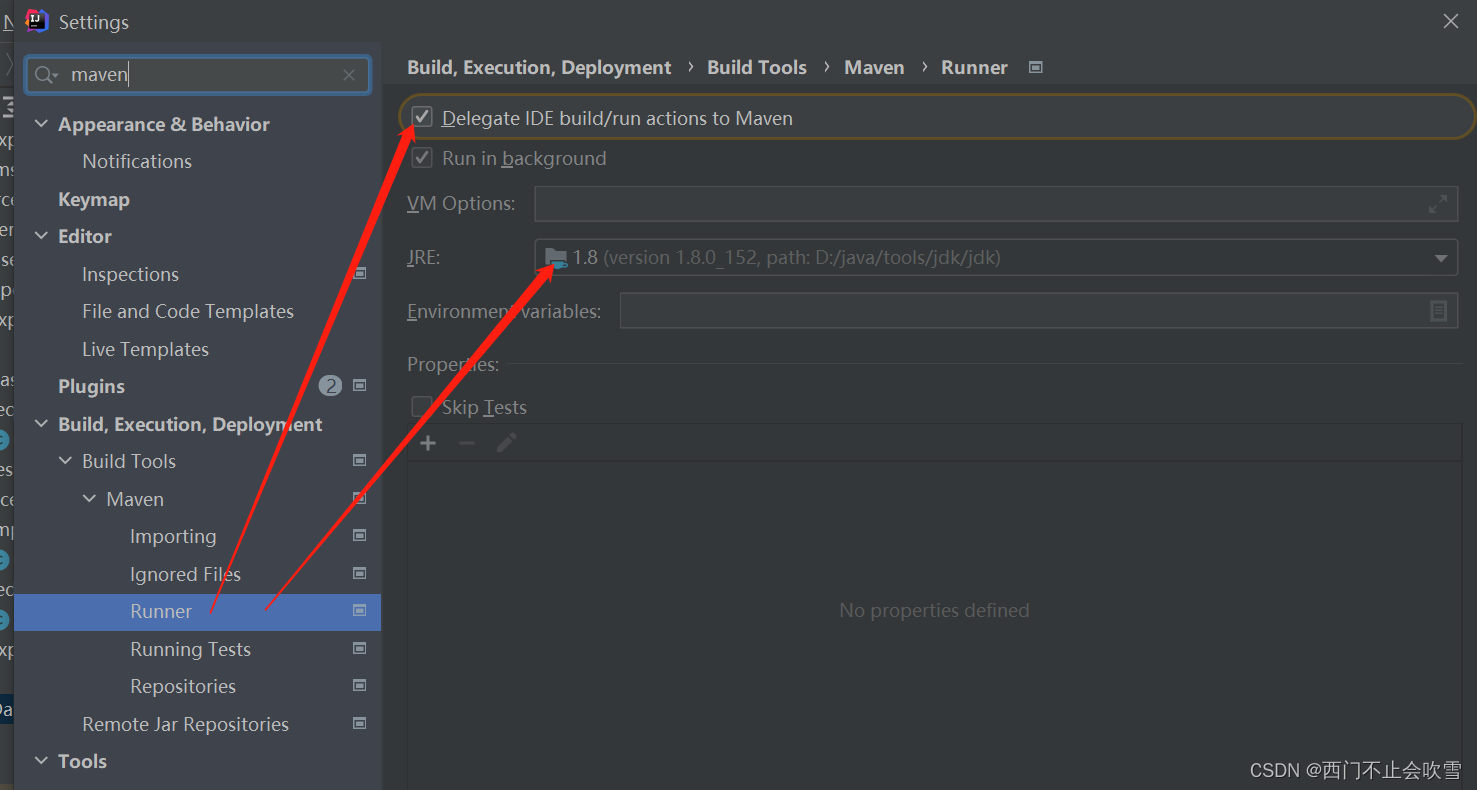Collapse the Editor section

pyautogui.click(x=42, y=236)
